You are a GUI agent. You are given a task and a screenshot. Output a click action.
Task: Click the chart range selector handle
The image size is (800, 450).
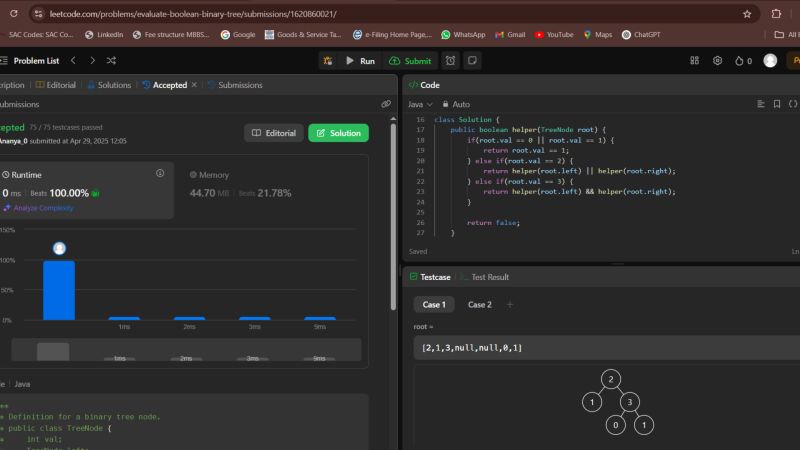click(x=53, y=352)
